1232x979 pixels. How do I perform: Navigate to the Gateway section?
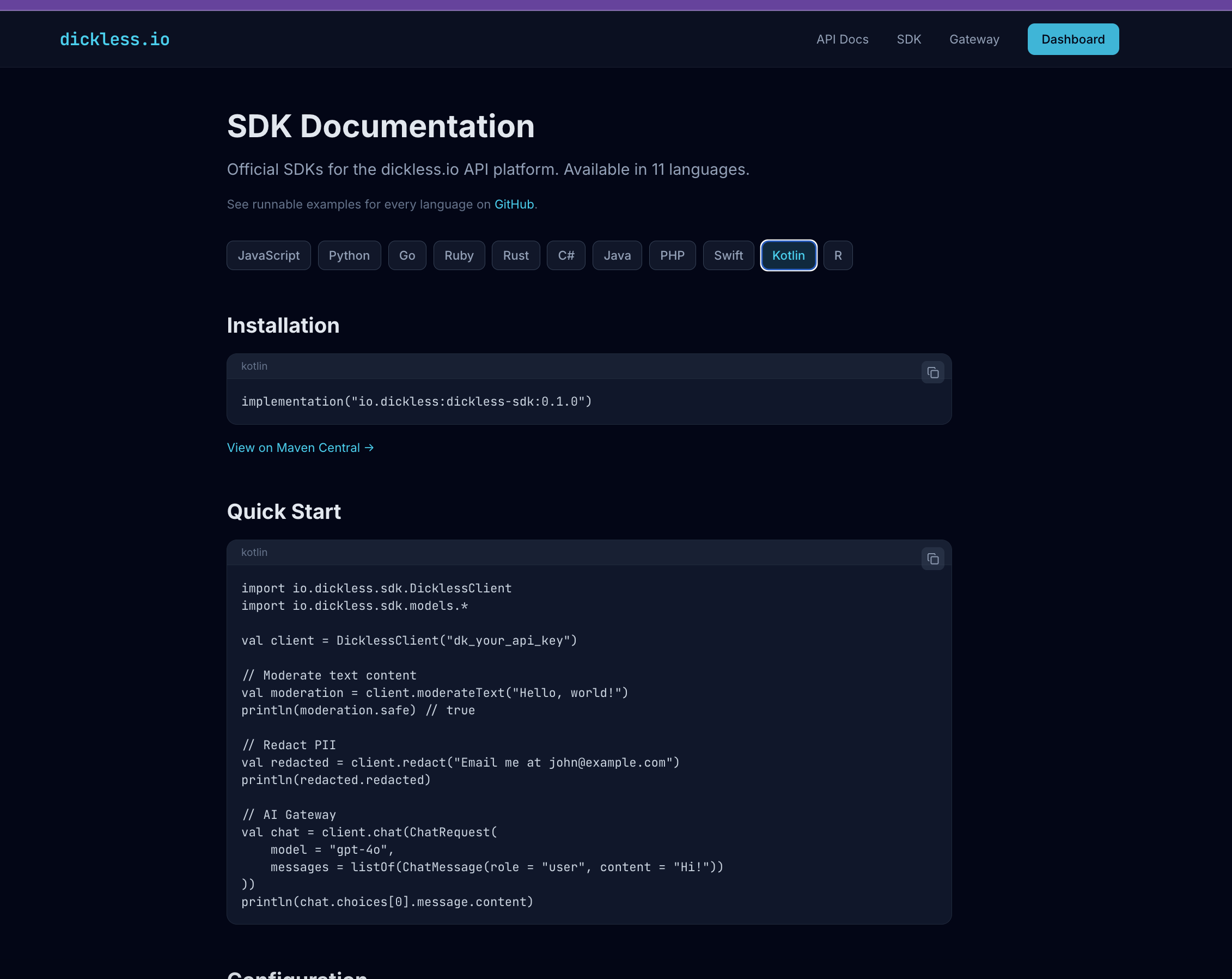coord(974,39)
